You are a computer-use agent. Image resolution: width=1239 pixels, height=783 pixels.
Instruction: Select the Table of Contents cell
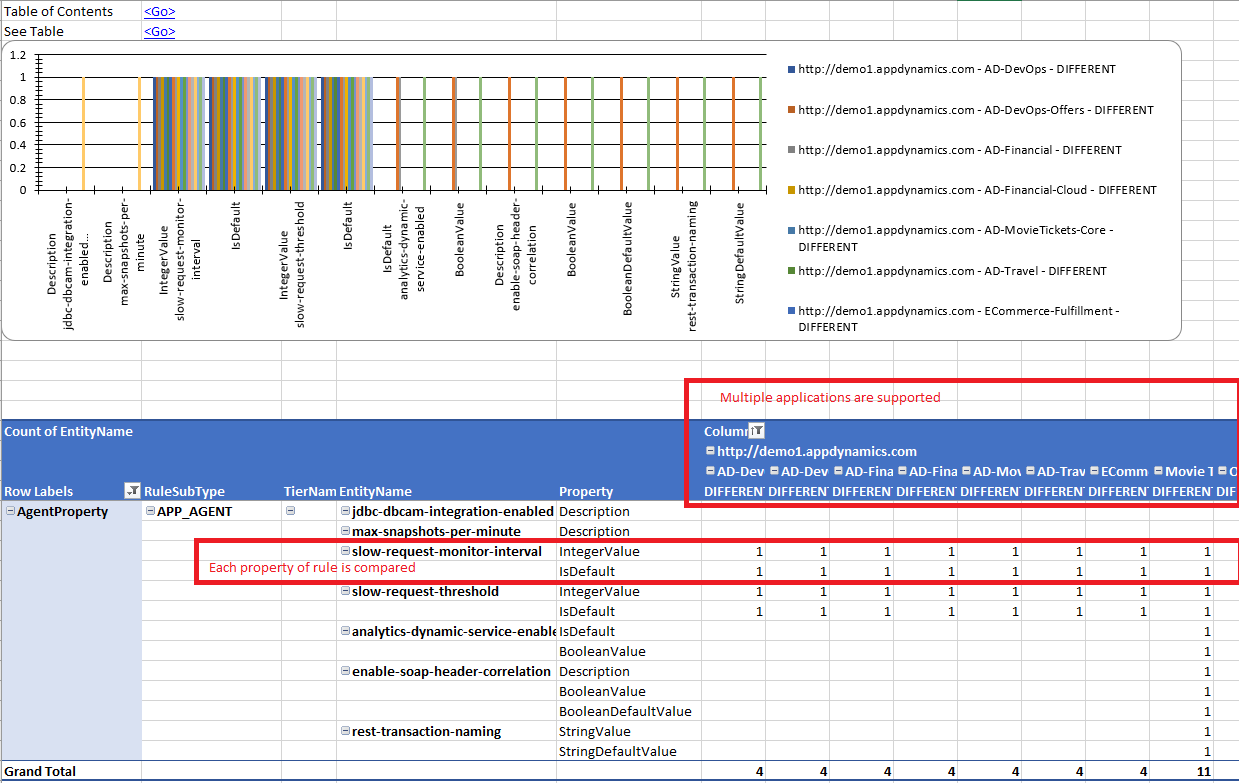[71, 11]
